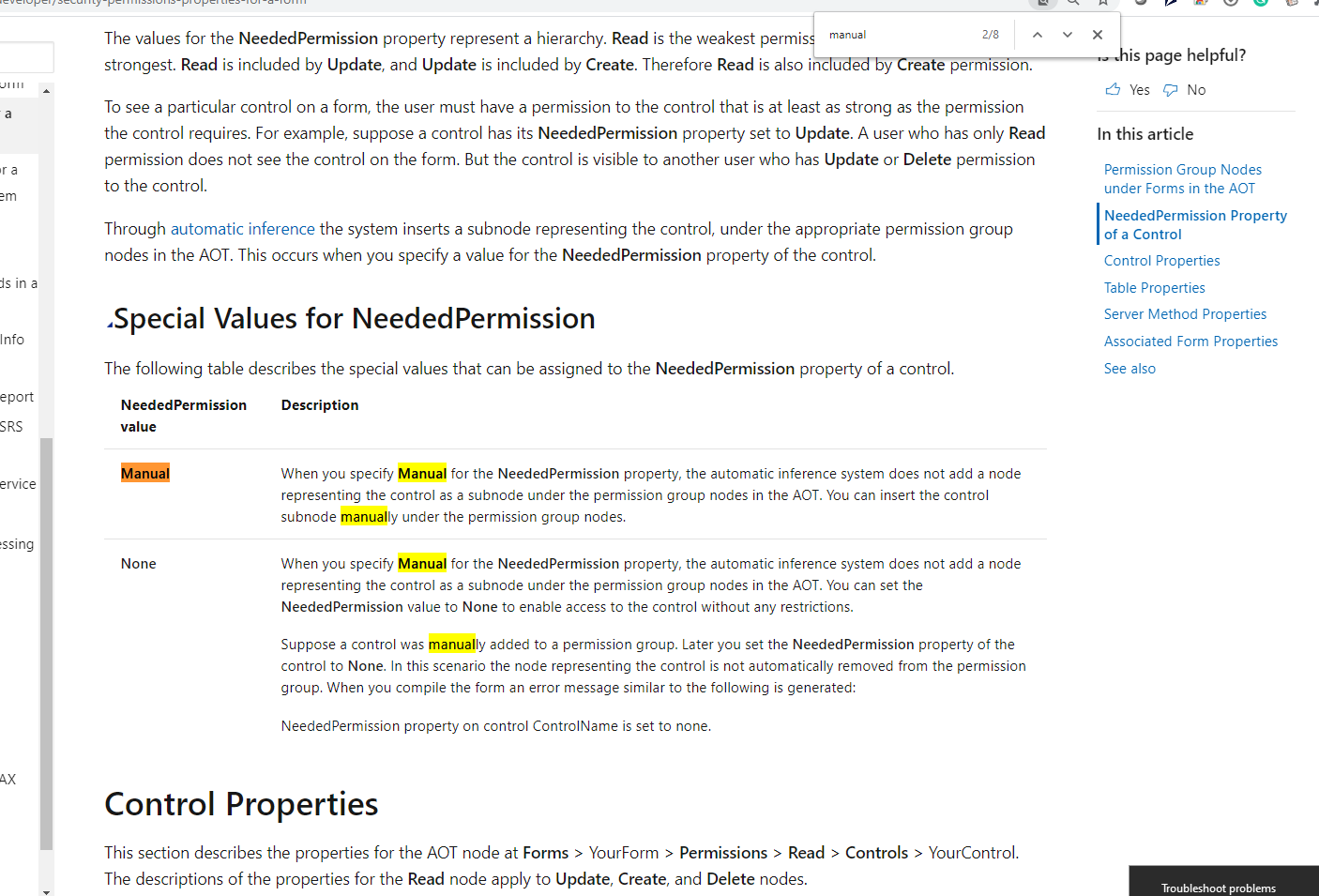Follow the 'automatic inference' hyperlink
Viewport: 1319px width, 896px height.
(242, 229)
